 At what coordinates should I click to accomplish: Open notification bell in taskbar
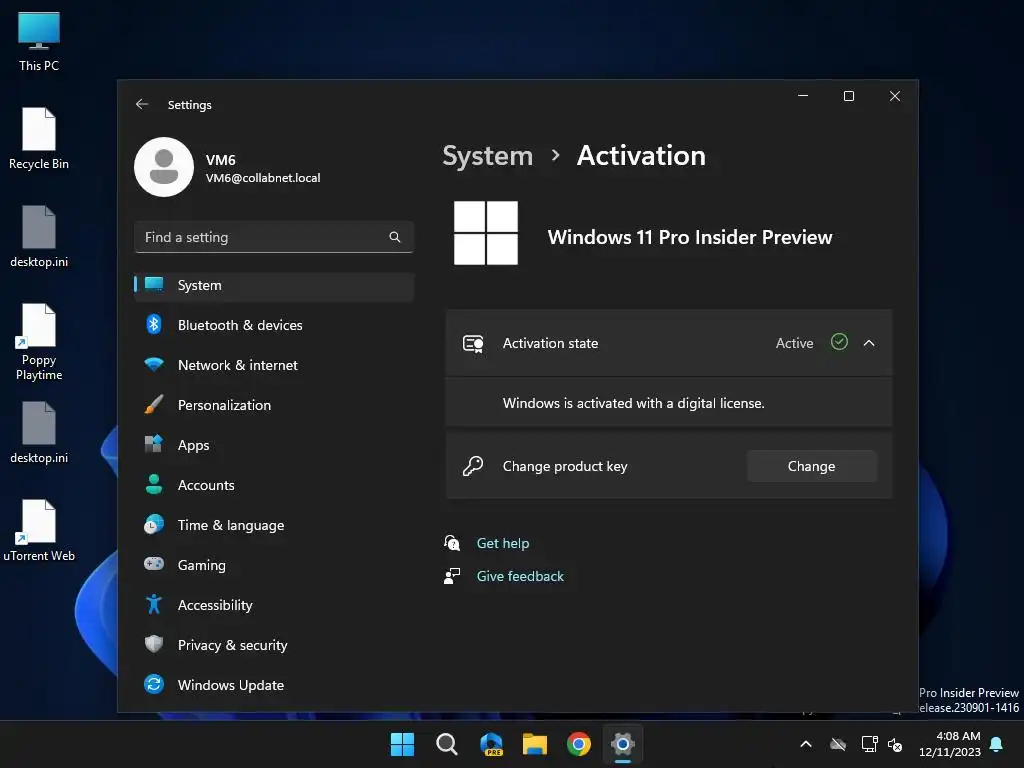pyautogui.click(x=997, y=744)
